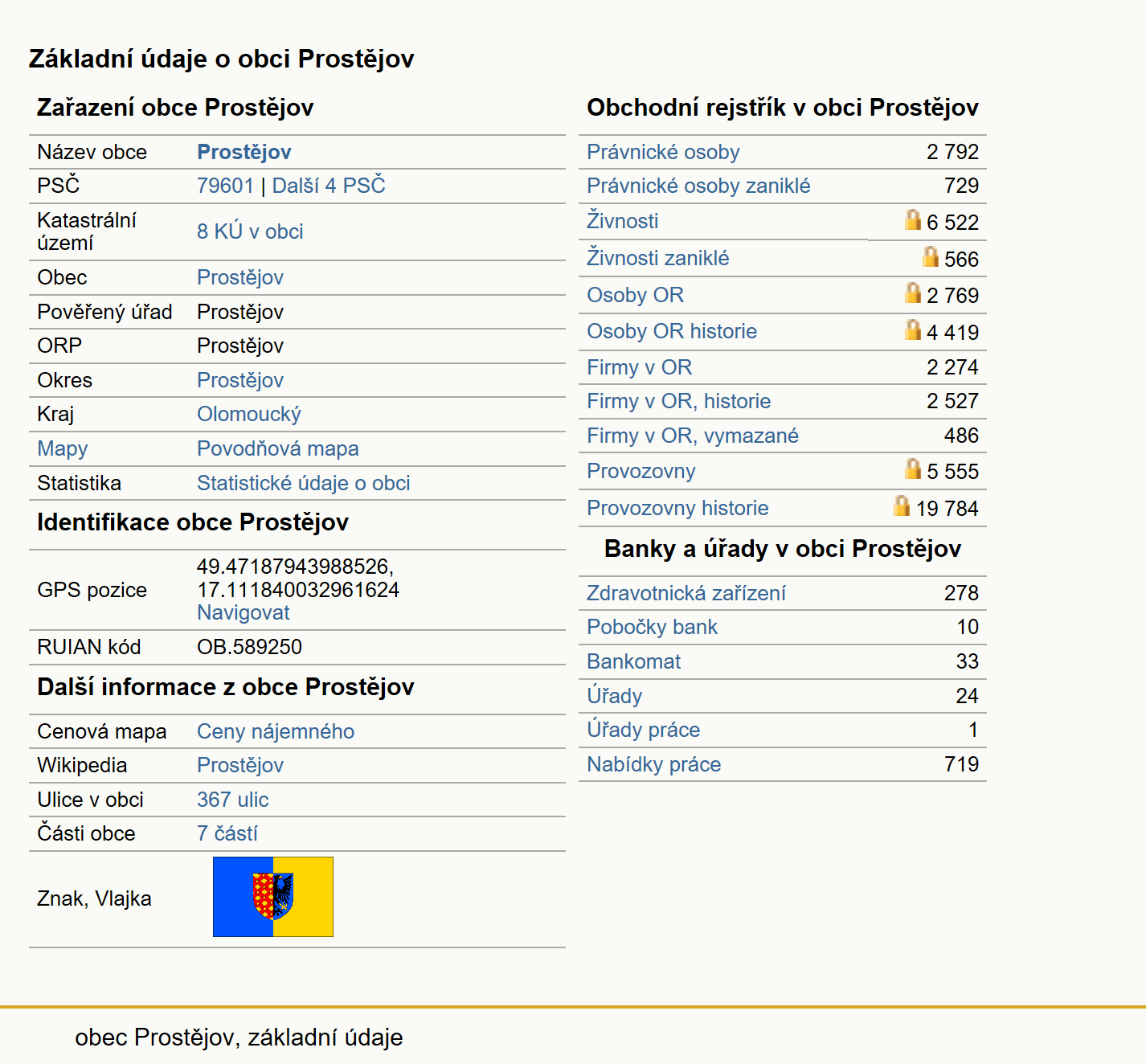Open the Právnické osoby link
This screenshot has width=1146, height=1064.
click(663, 152)
